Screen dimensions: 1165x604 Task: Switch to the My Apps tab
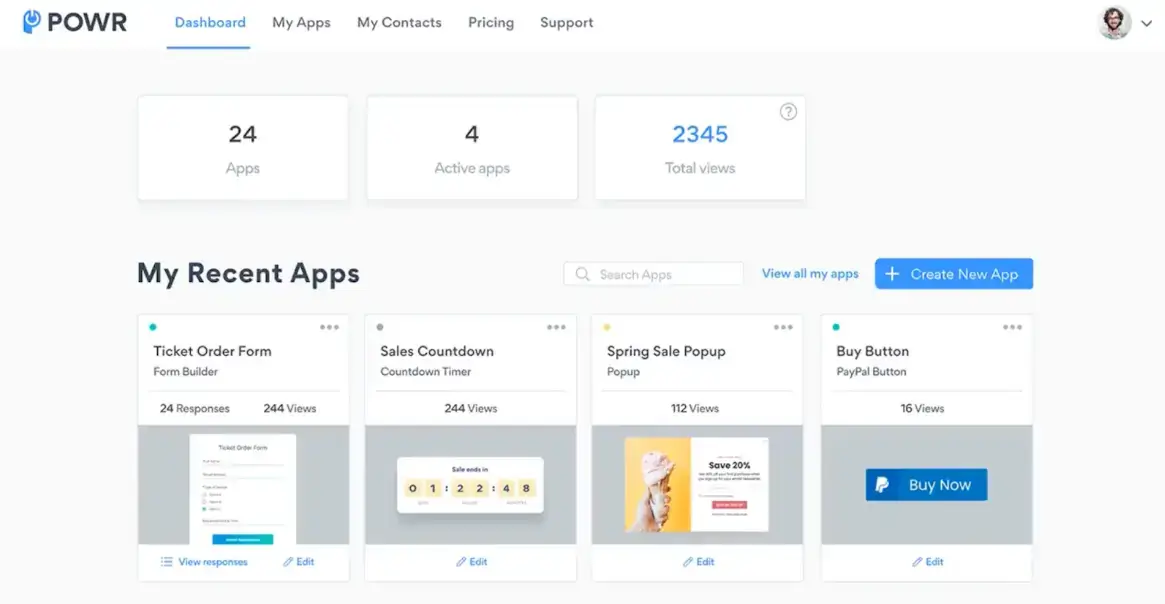[x=301, y=22]
